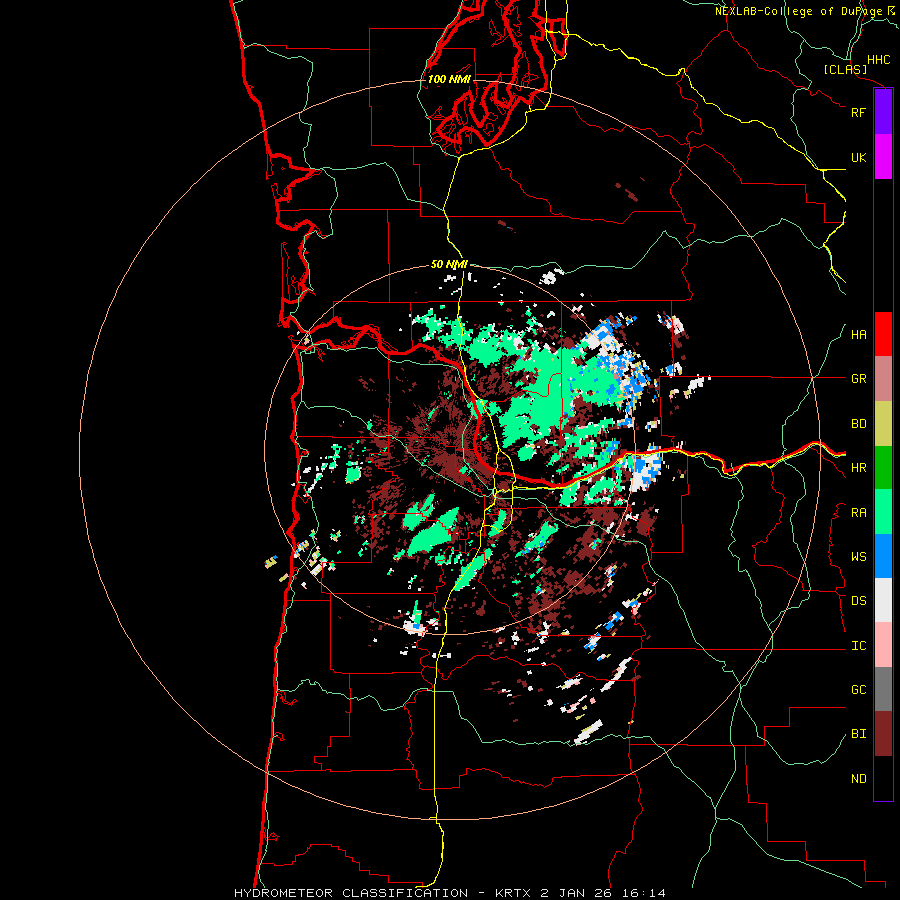Click the '[CLAS]' legend header text
Screen dimensions: 900x900
[x=845, y=70]
